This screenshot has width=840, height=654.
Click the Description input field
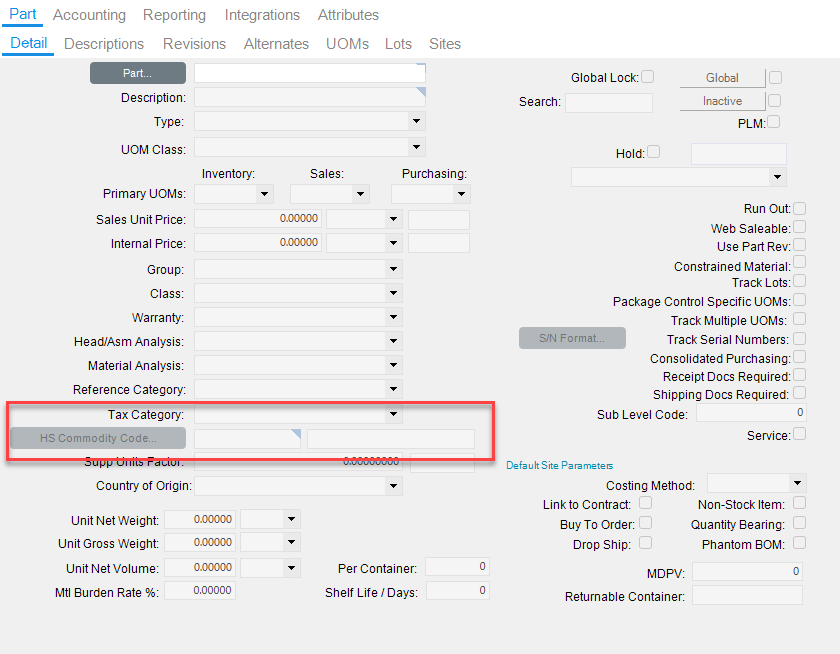pyautogui.click(x=310, y=97)
